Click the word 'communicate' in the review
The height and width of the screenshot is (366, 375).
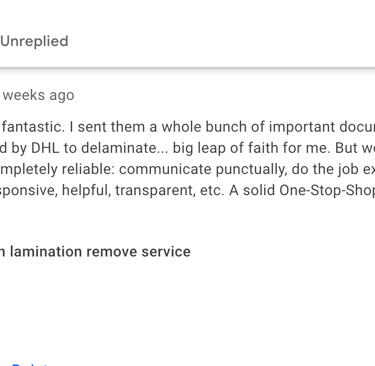165,169
